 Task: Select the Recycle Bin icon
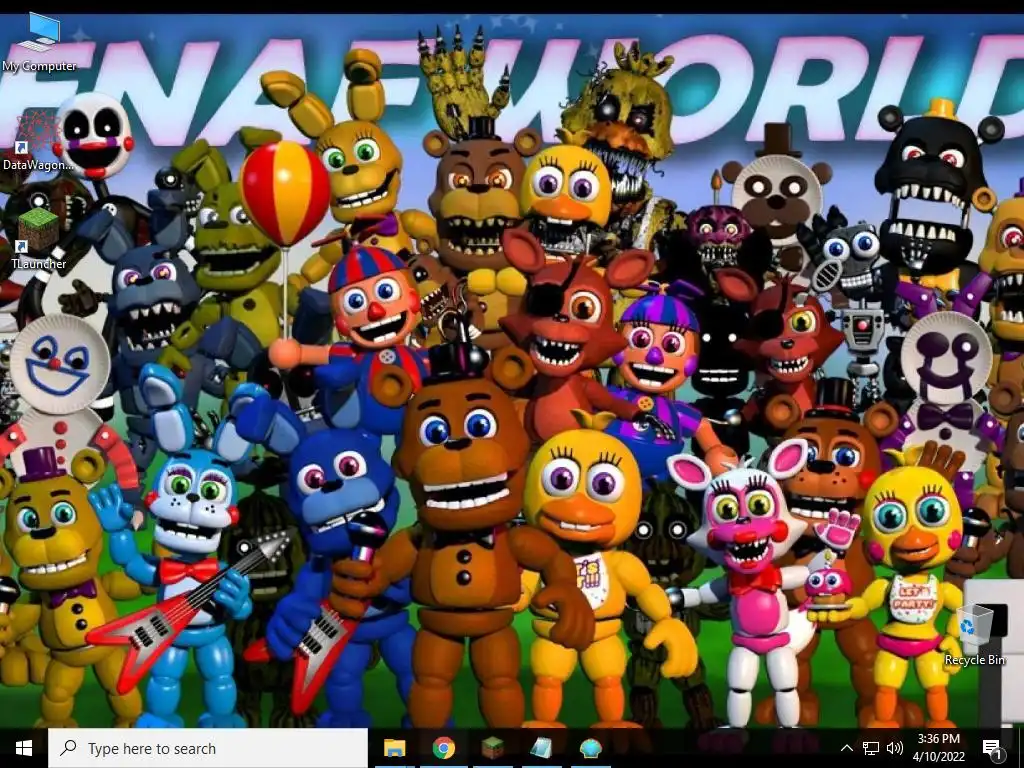coord(974,635)
